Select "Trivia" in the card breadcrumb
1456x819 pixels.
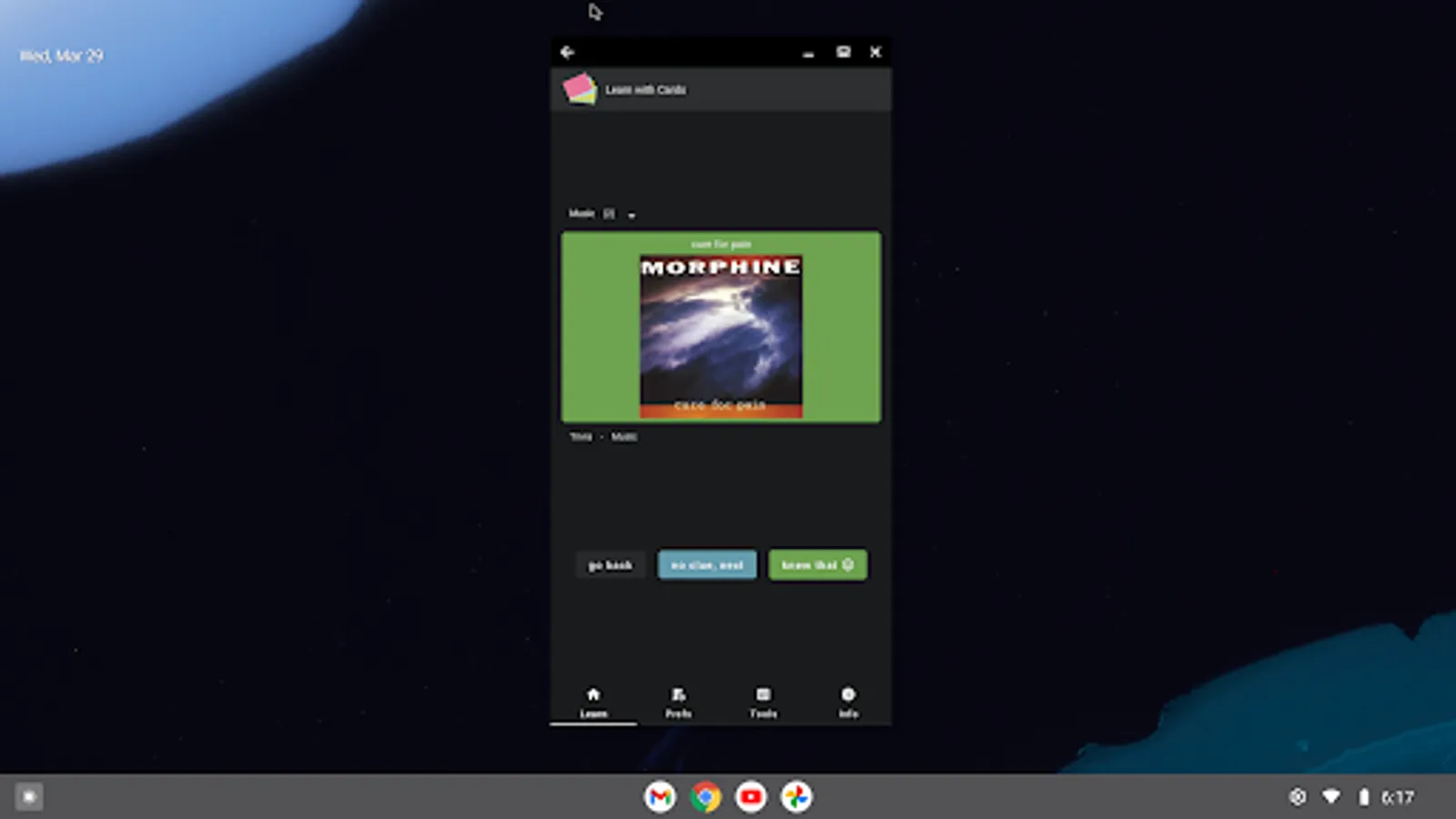point(581,437)
